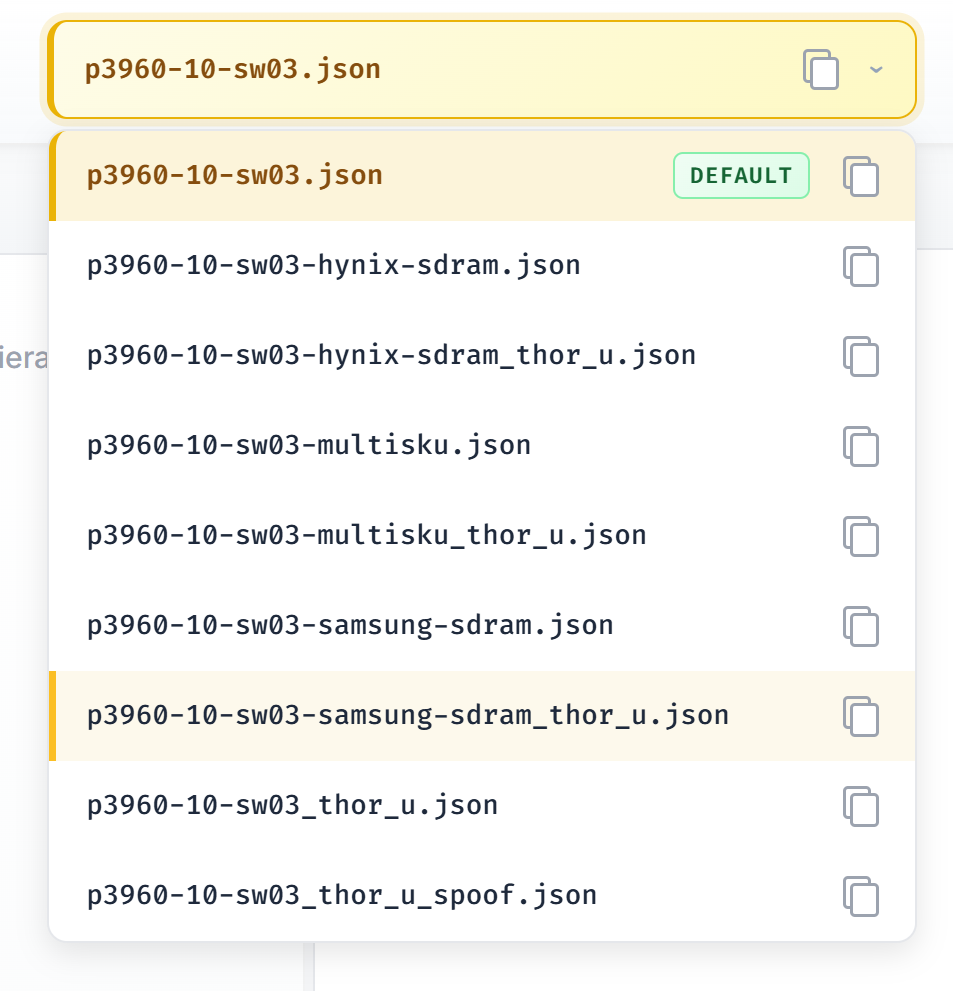Copy p3960-10-sw03-samsung-sdram_thor_u.json name

pos(861,717)
